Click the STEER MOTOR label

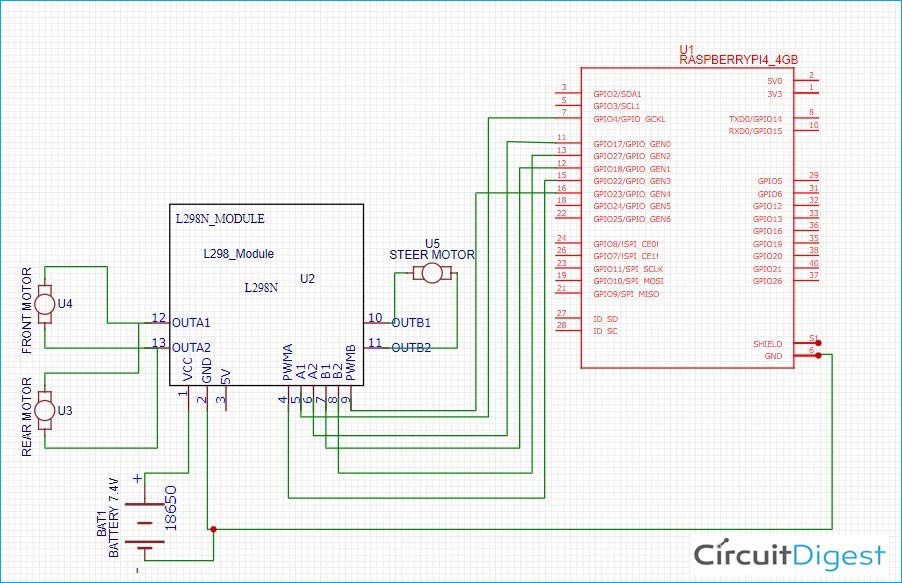[432, 255]
